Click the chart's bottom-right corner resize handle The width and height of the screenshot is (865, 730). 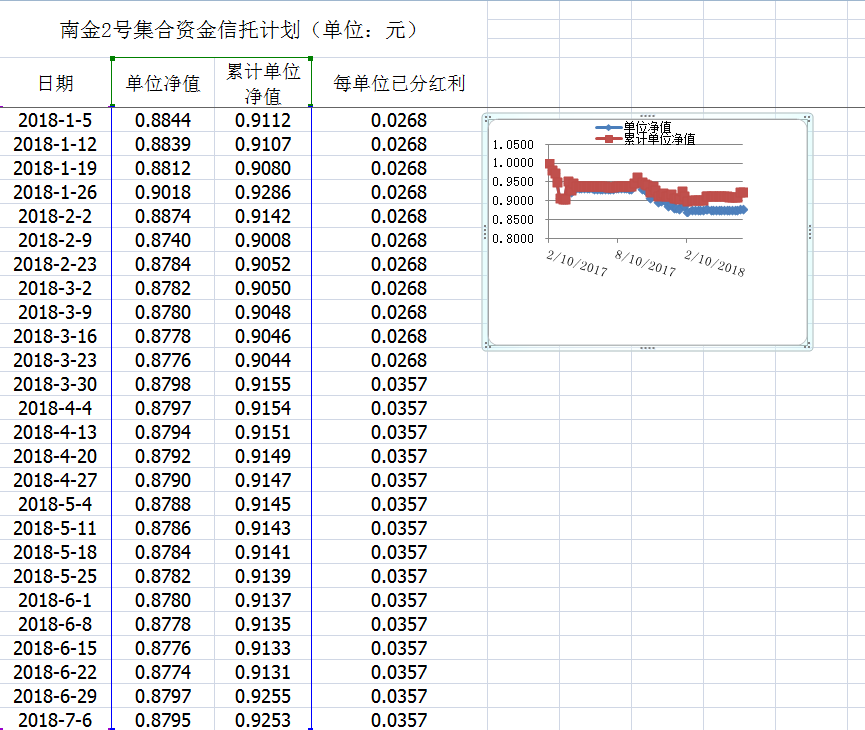tap(808, 346)
